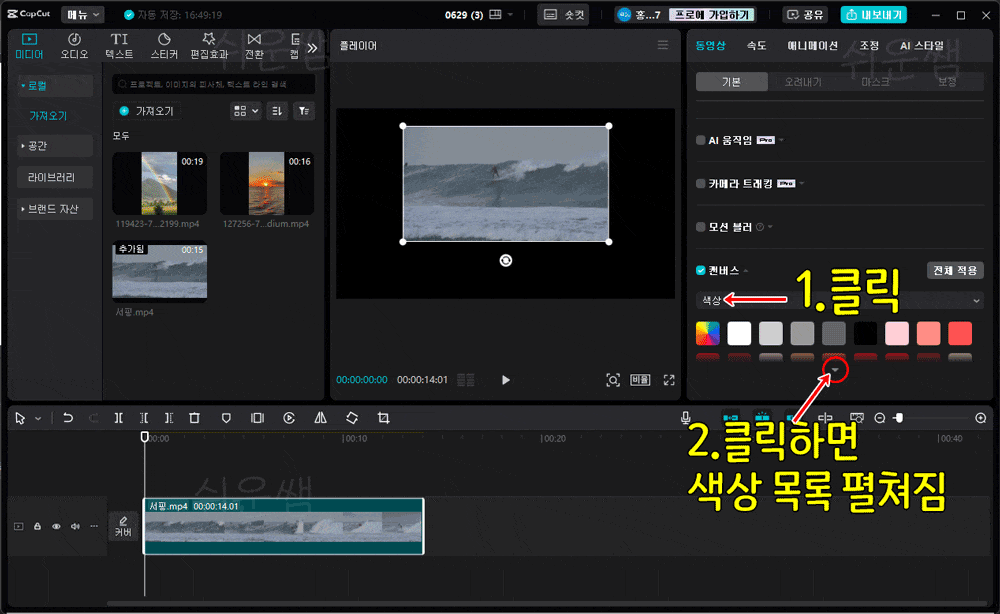Open the 텍스트 media tab
The height and width of the screenshot is (614, 1000).
[119, 47]
